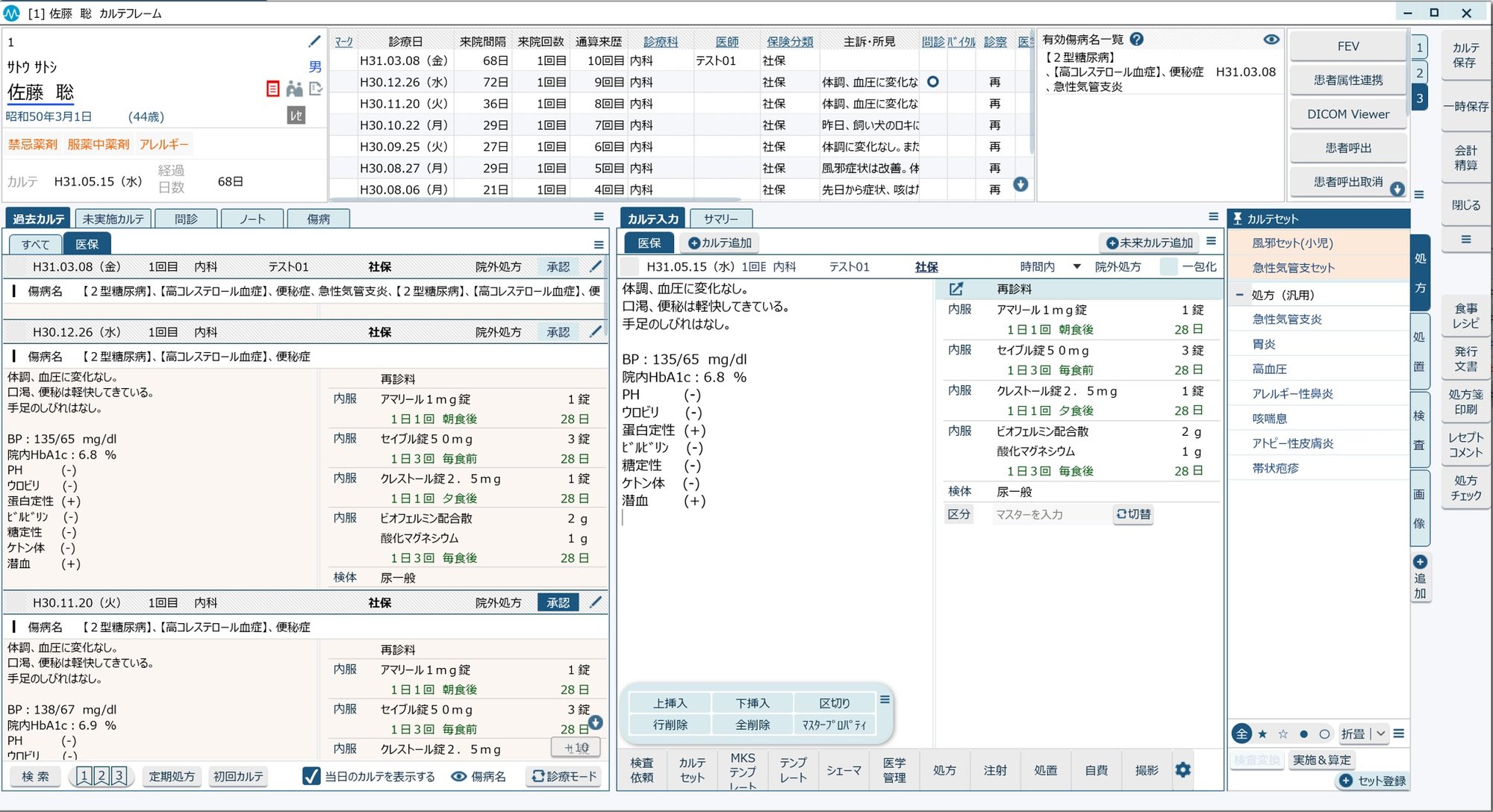
Task: Switch to the 問診 tab
Action: click(186, 219)
